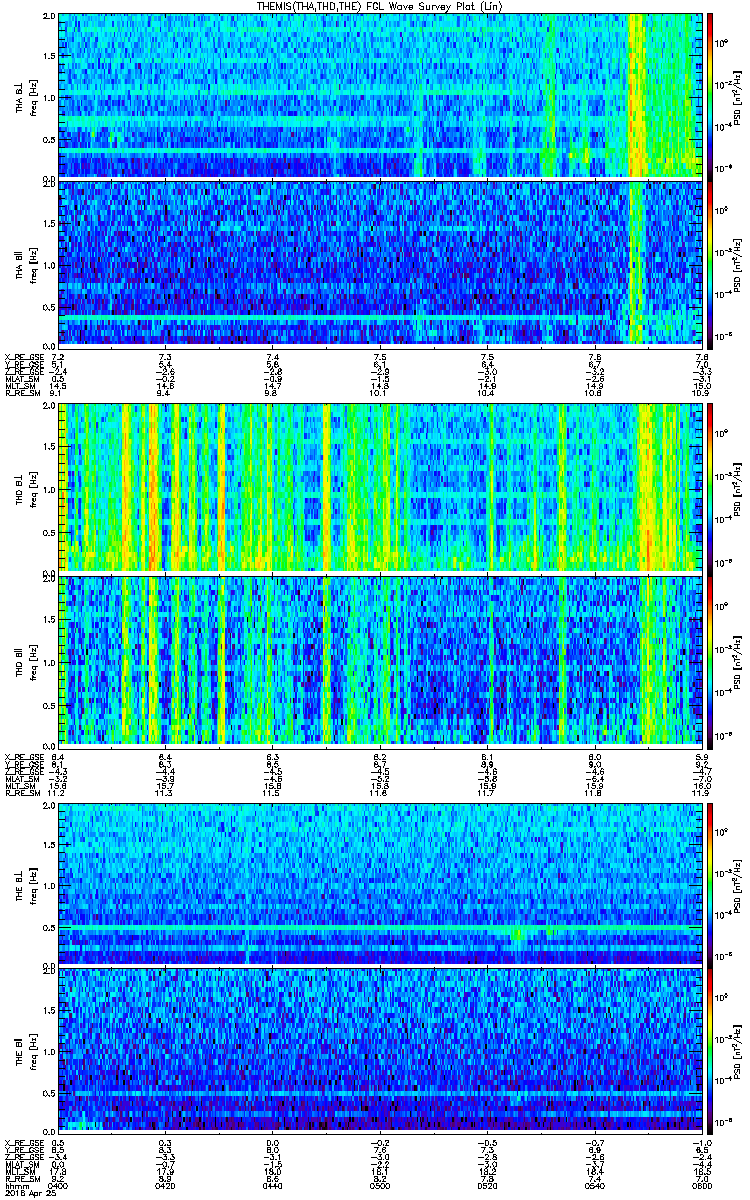Click the THA B-parallel spectrogram panel

[x=380, y=263]
